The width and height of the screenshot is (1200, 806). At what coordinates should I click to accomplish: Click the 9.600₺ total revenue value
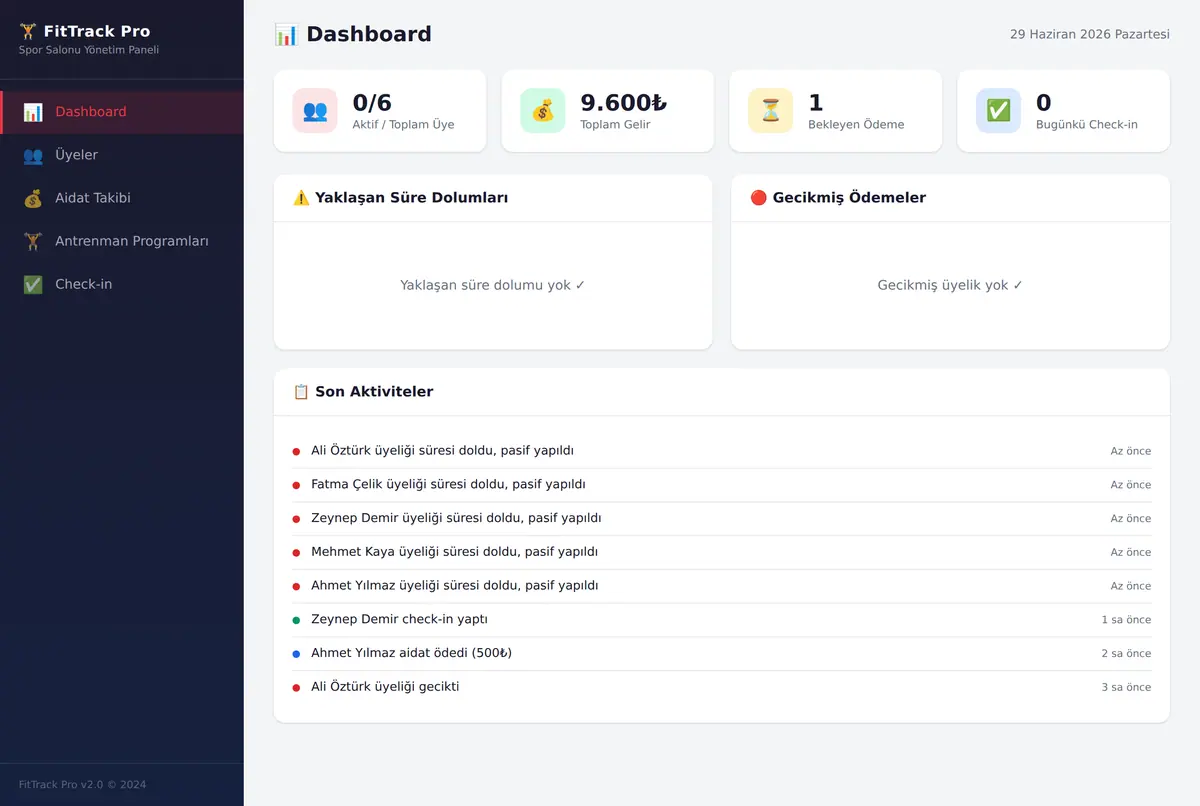[x=623, y=103]
